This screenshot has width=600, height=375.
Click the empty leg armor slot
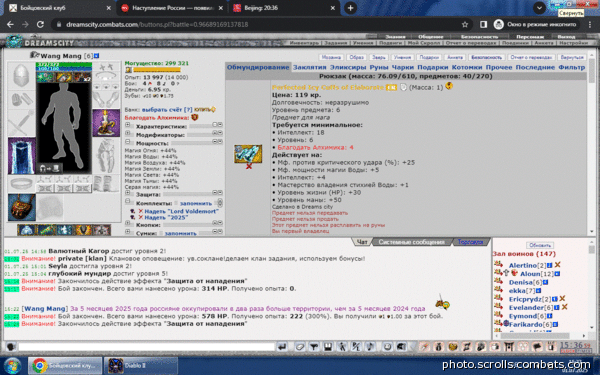tap(106, 155)
